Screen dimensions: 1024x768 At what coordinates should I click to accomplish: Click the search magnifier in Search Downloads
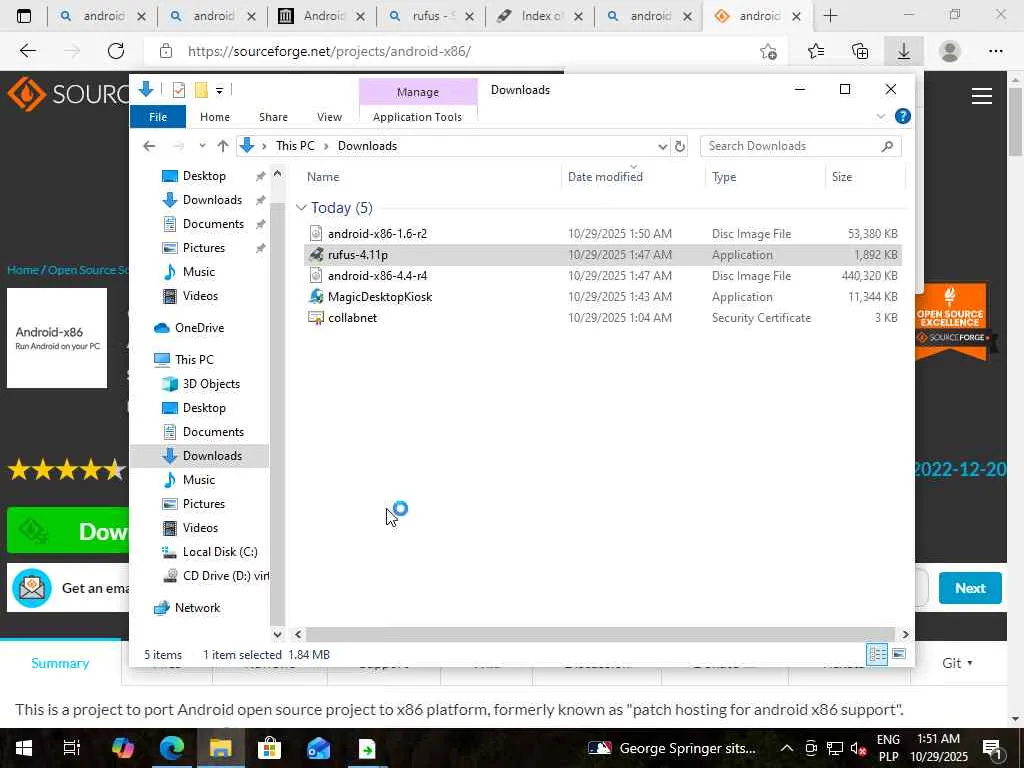coord(887,146)
